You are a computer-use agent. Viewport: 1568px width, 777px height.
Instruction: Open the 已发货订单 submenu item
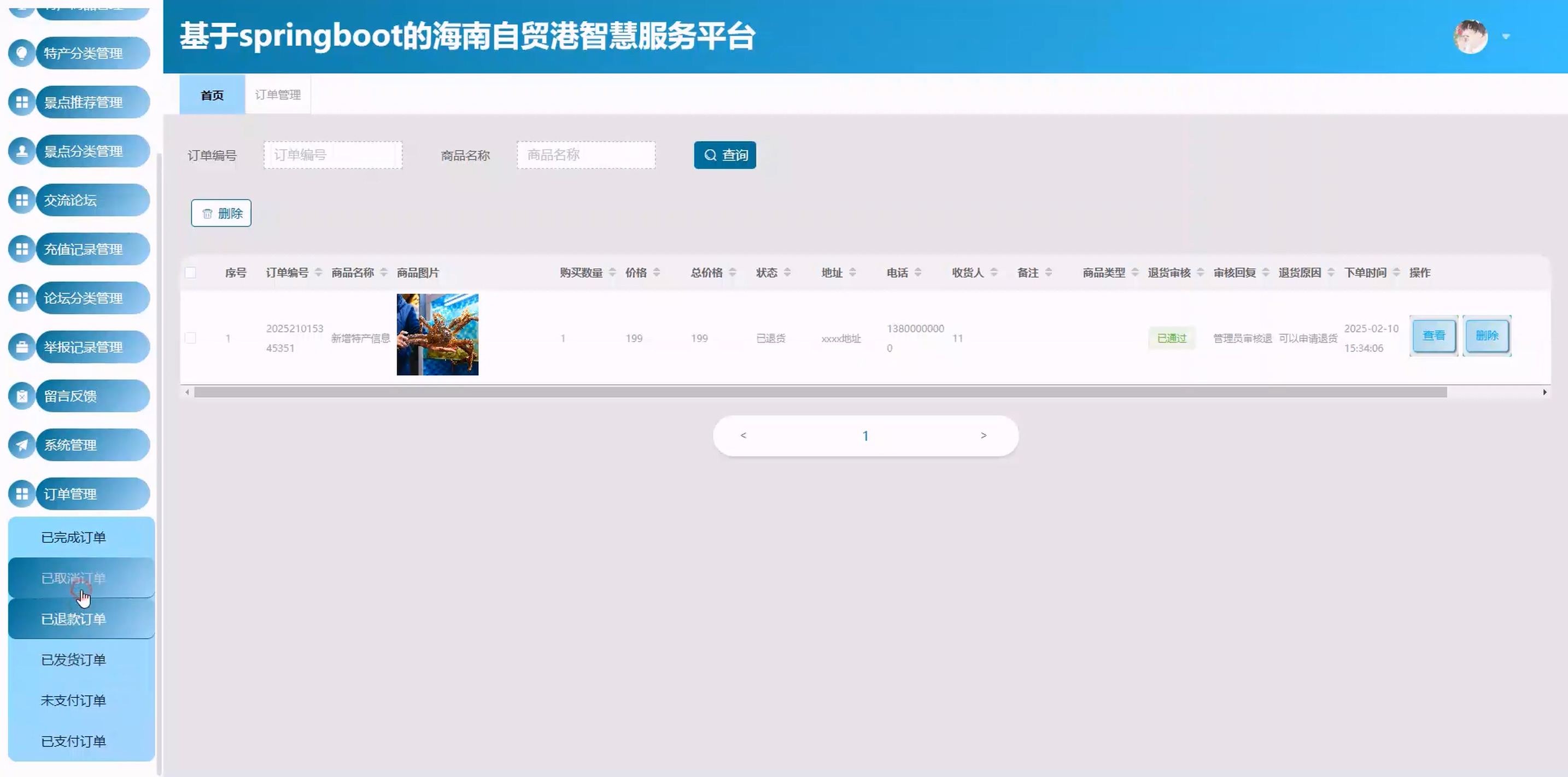74,660
